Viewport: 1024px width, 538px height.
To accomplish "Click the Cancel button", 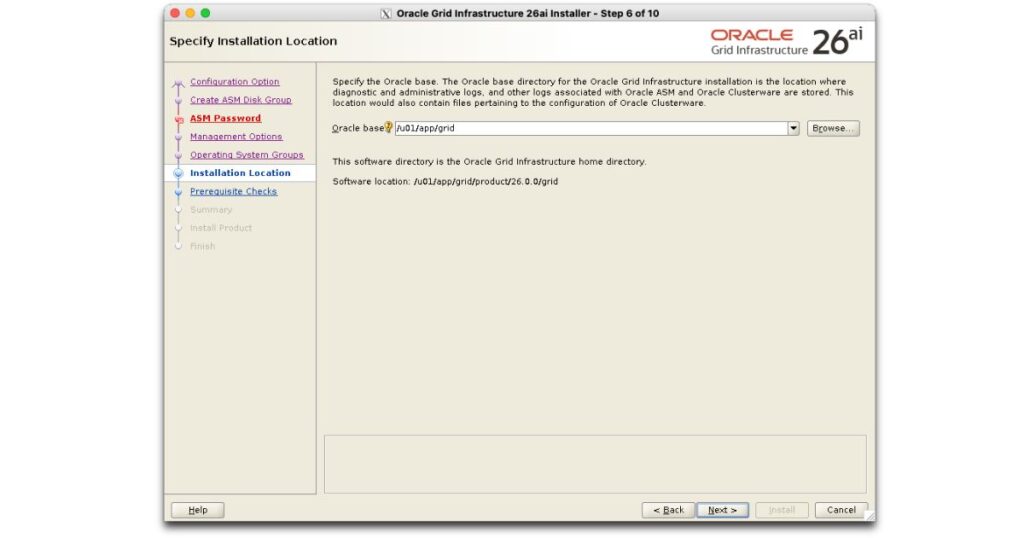I will (x=841, y=510).
